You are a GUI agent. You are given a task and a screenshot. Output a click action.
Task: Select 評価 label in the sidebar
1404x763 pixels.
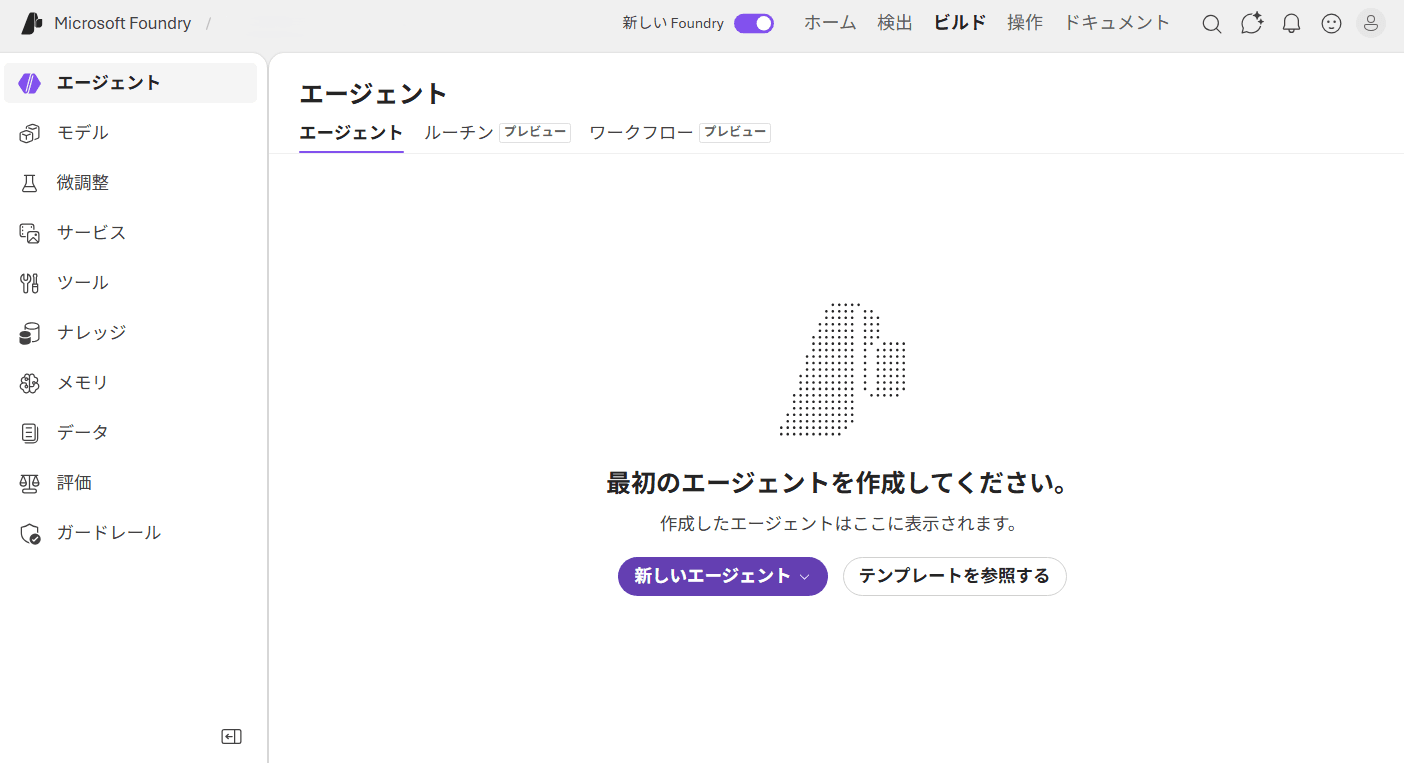[x=75, y=483]
